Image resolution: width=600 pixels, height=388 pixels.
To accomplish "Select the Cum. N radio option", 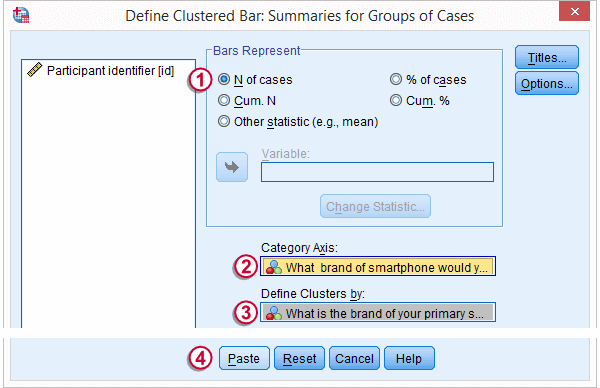I will (224, 100).
